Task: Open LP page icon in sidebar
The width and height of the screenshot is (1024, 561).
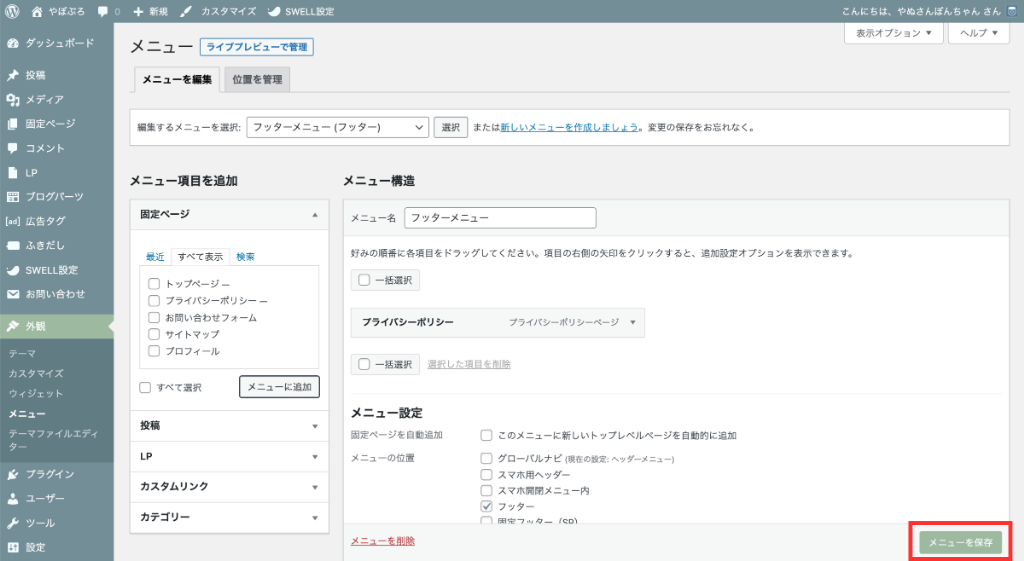Action: (x=13, y=173)
